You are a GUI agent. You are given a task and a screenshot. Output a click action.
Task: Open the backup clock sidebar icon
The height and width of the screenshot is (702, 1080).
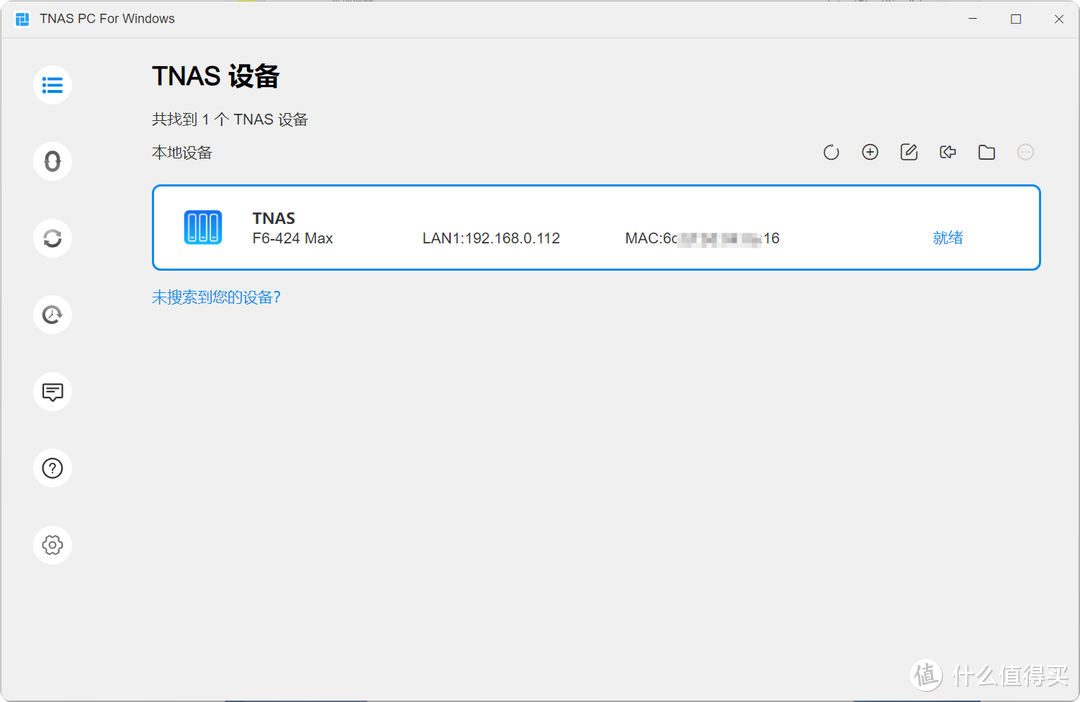click(x=52, y=315)
